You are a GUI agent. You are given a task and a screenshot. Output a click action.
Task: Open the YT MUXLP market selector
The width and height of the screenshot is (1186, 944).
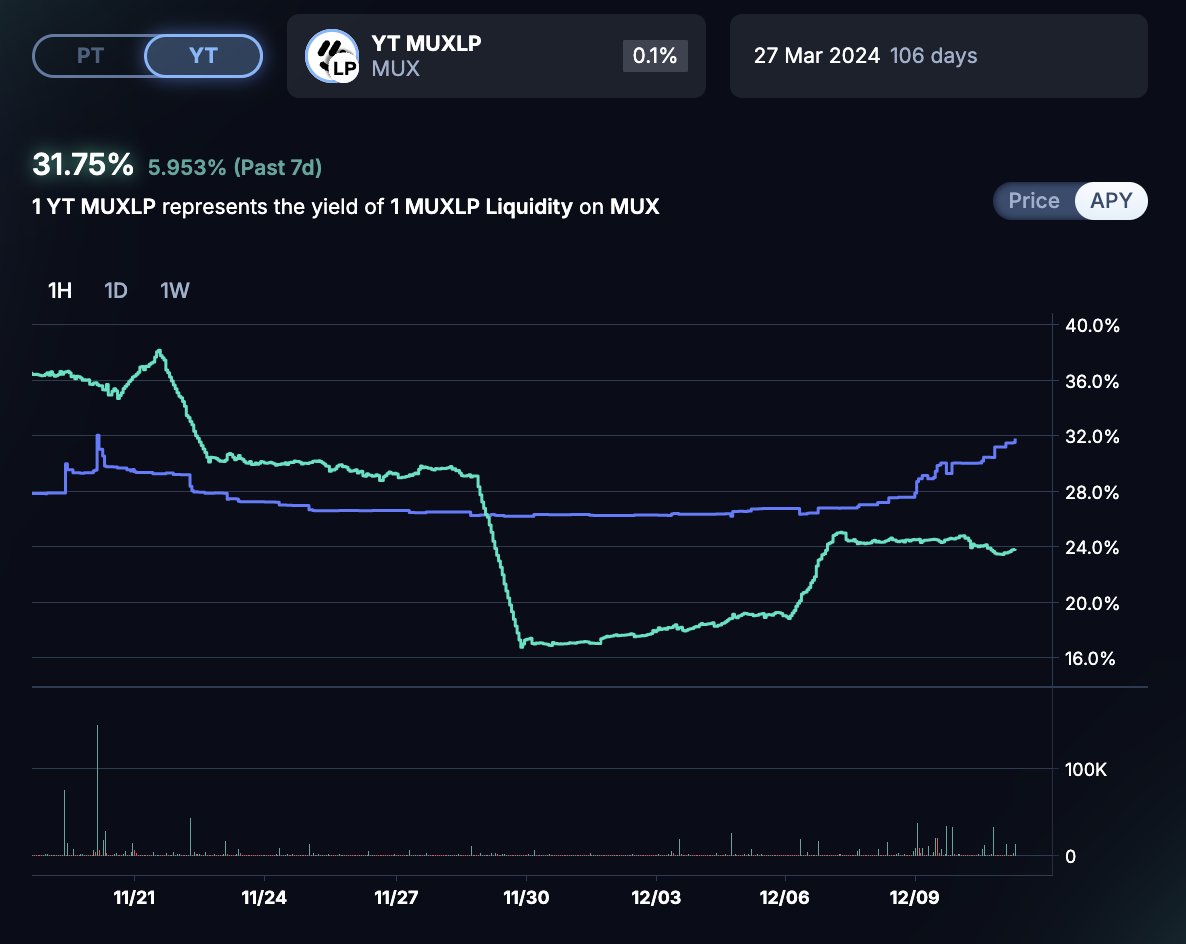point(496,56)
